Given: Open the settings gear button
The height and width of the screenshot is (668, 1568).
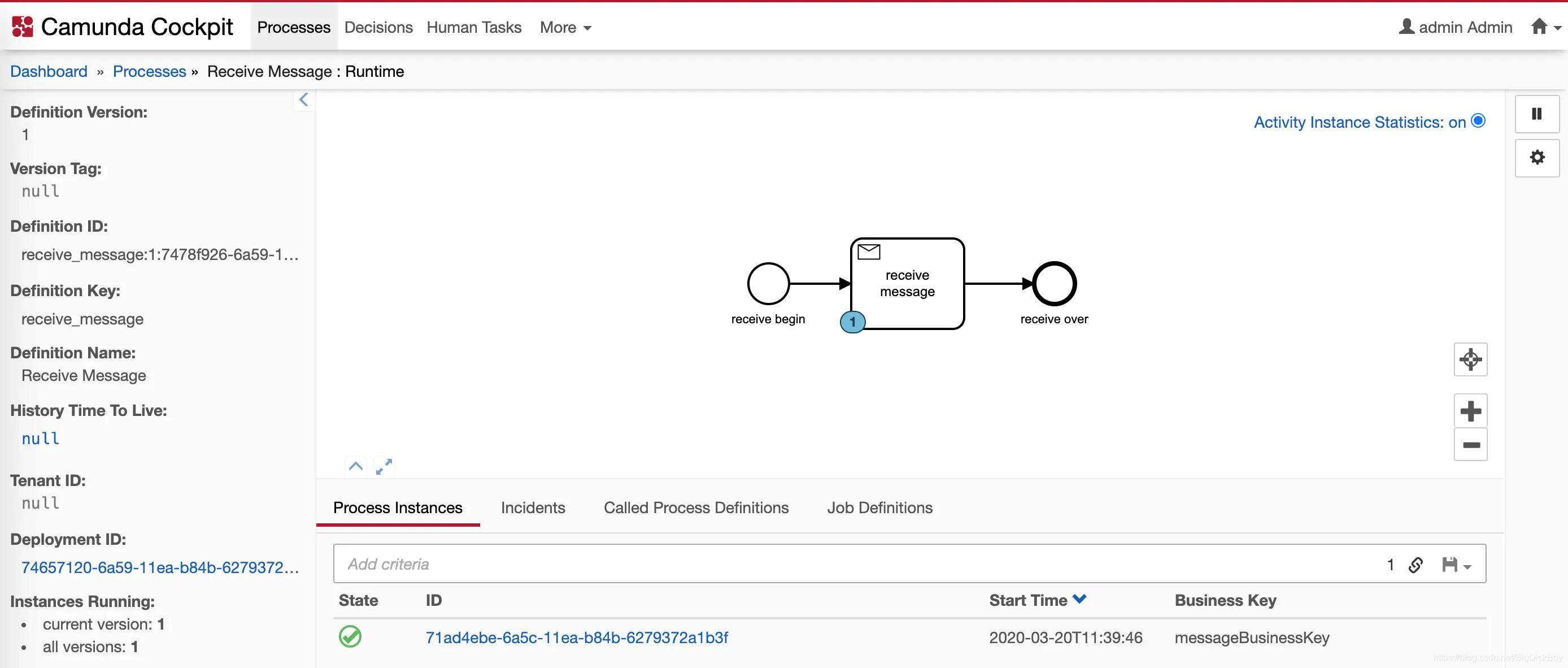Looking at the screenshot, I should (1536, 158).
